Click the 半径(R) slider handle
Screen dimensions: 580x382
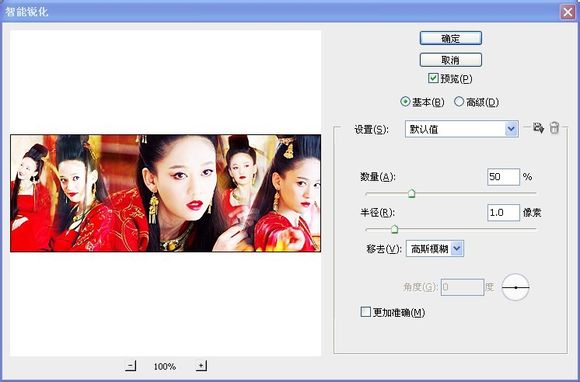click(394, 229)
